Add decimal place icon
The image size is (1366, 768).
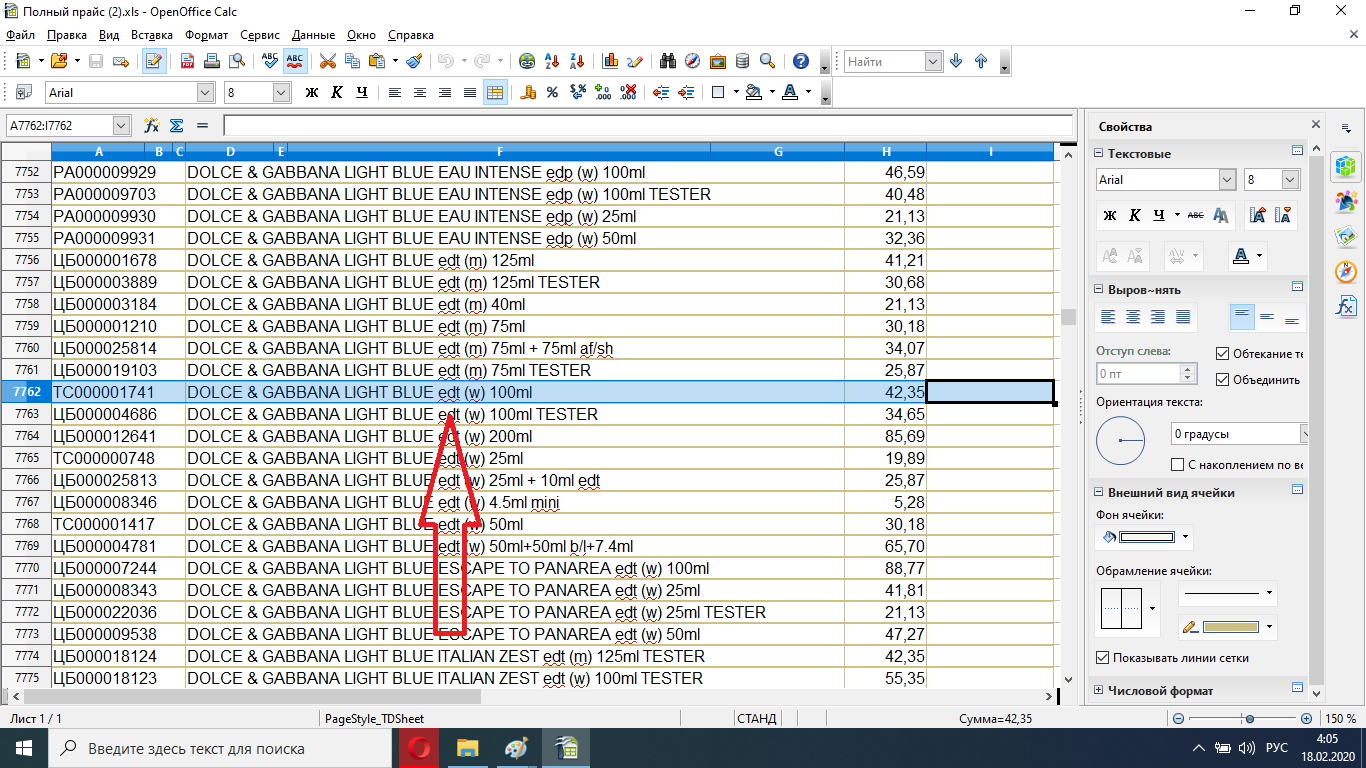click(x=602, y=92)
